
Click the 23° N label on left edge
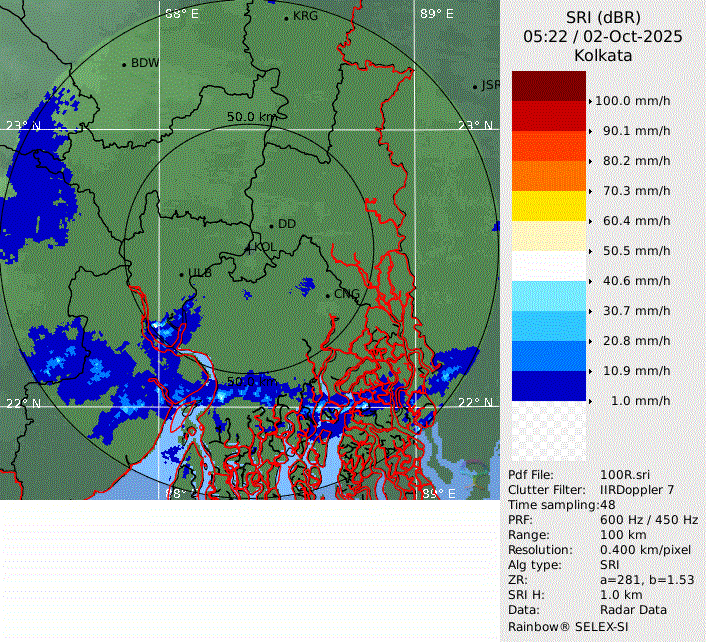tap(22, 126)
